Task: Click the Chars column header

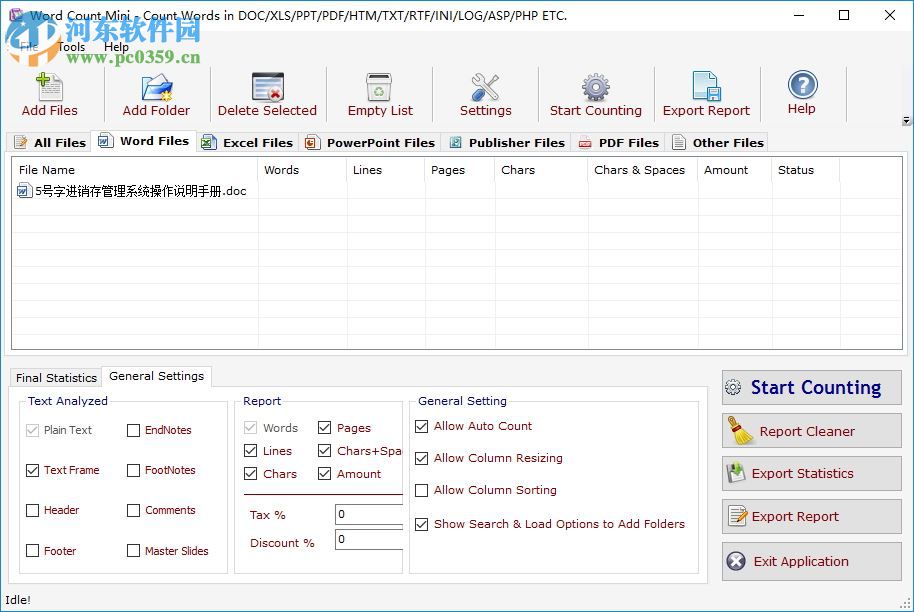Action: click(542, 170)
